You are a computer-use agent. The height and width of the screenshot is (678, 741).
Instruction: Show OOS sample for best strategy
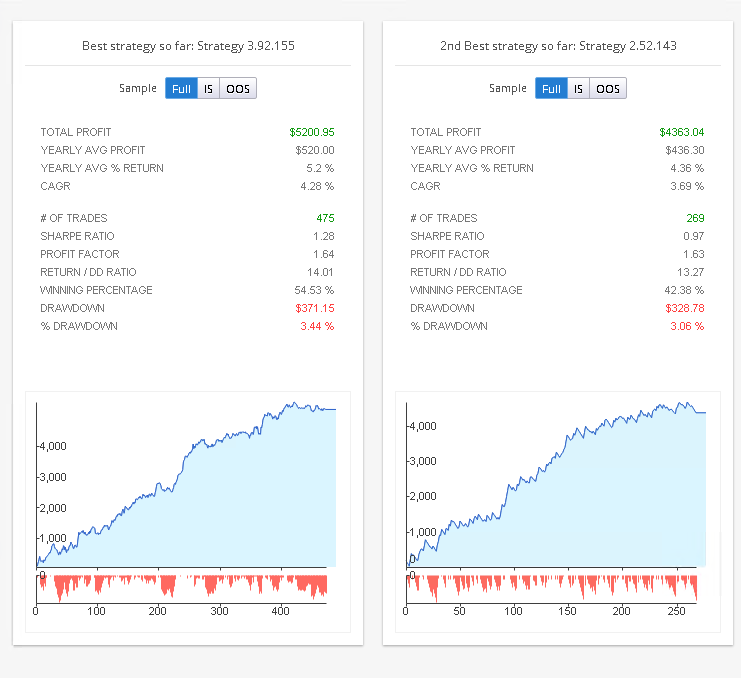[x=238, y=88]
